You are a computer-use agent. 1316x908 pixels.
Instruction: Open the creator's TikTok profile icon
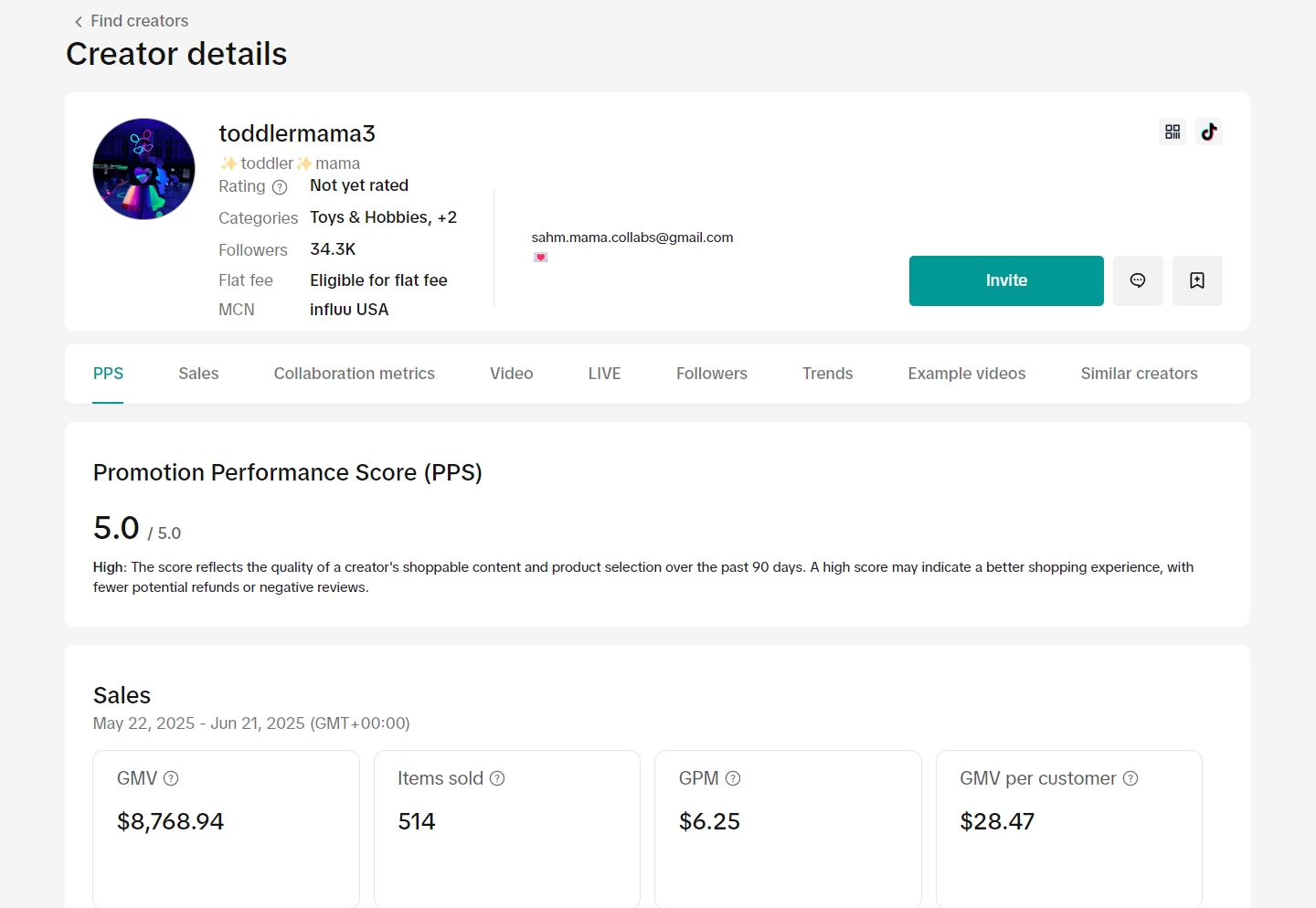[x=1209, y=132]
